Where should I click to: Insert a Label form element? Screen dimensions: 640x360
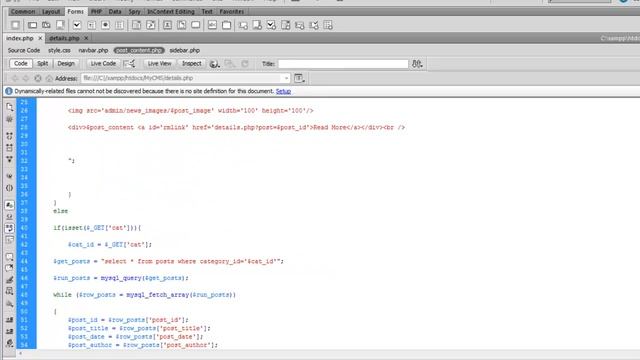click(212, 25)
